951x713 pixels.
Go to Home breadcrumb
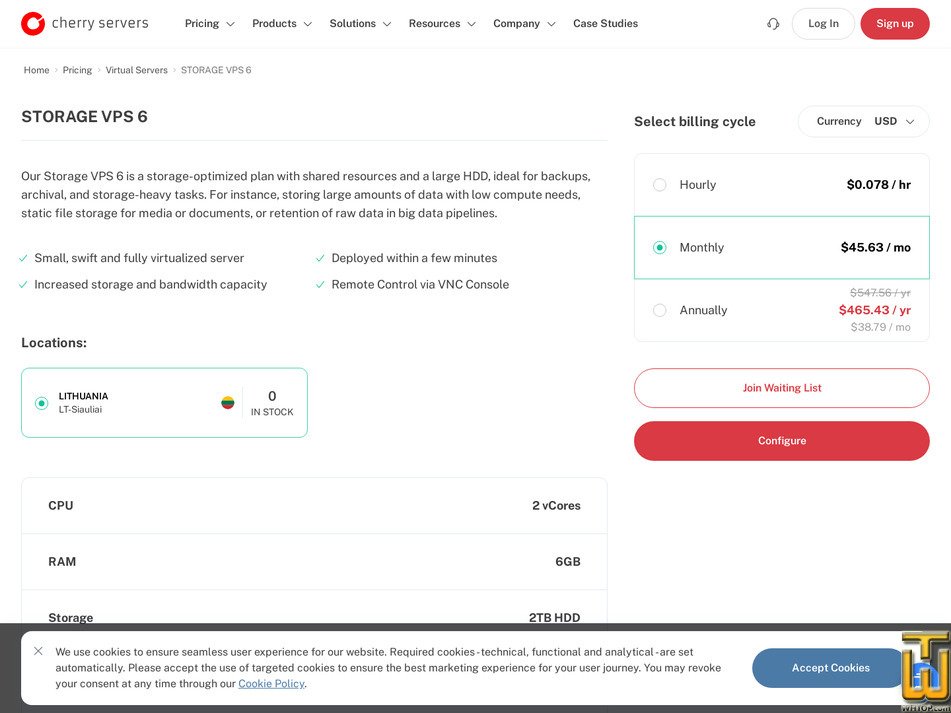pos(36,70)
